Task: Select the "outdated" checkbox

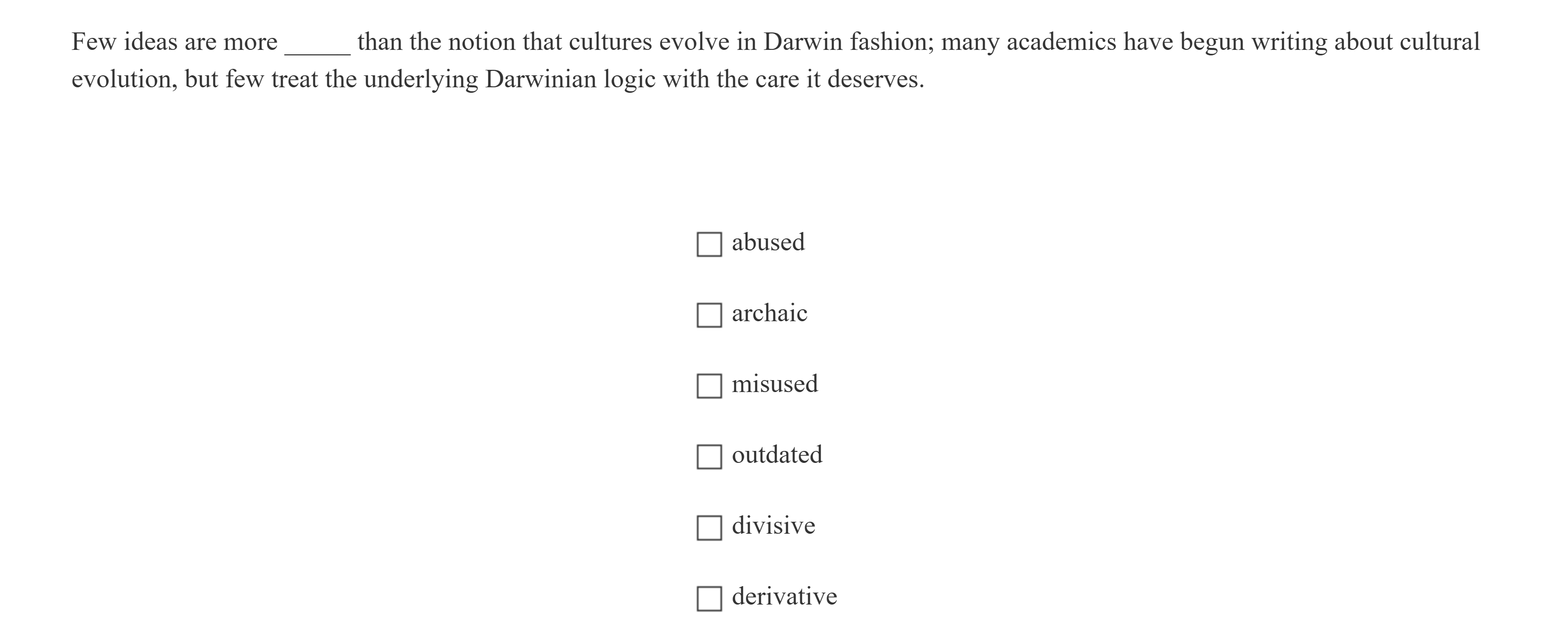Action: point(709,456)
